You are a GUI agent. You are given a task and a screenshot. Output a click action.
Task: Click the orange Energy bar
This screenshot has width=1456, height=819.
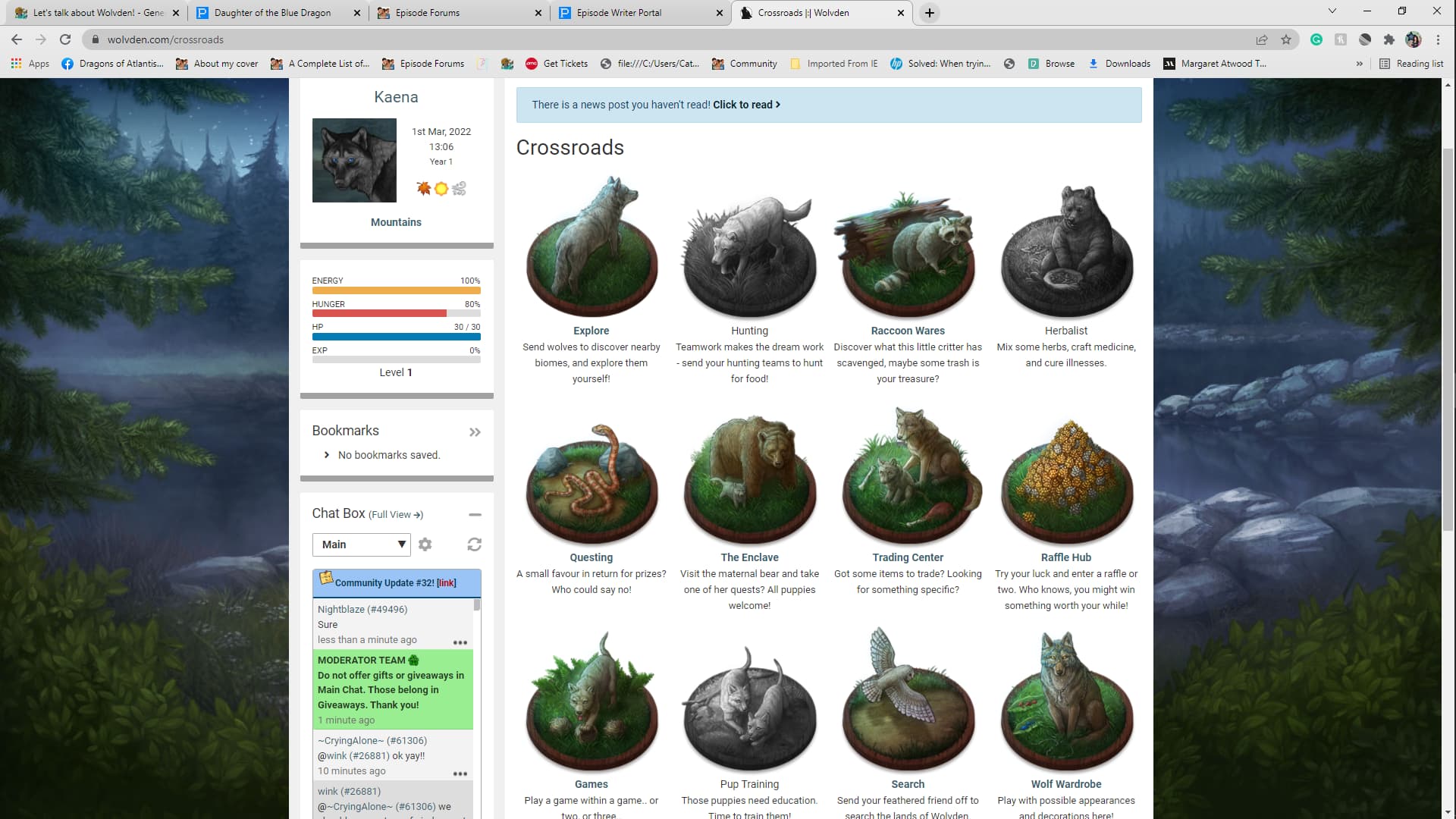click(x=397, y=290)
